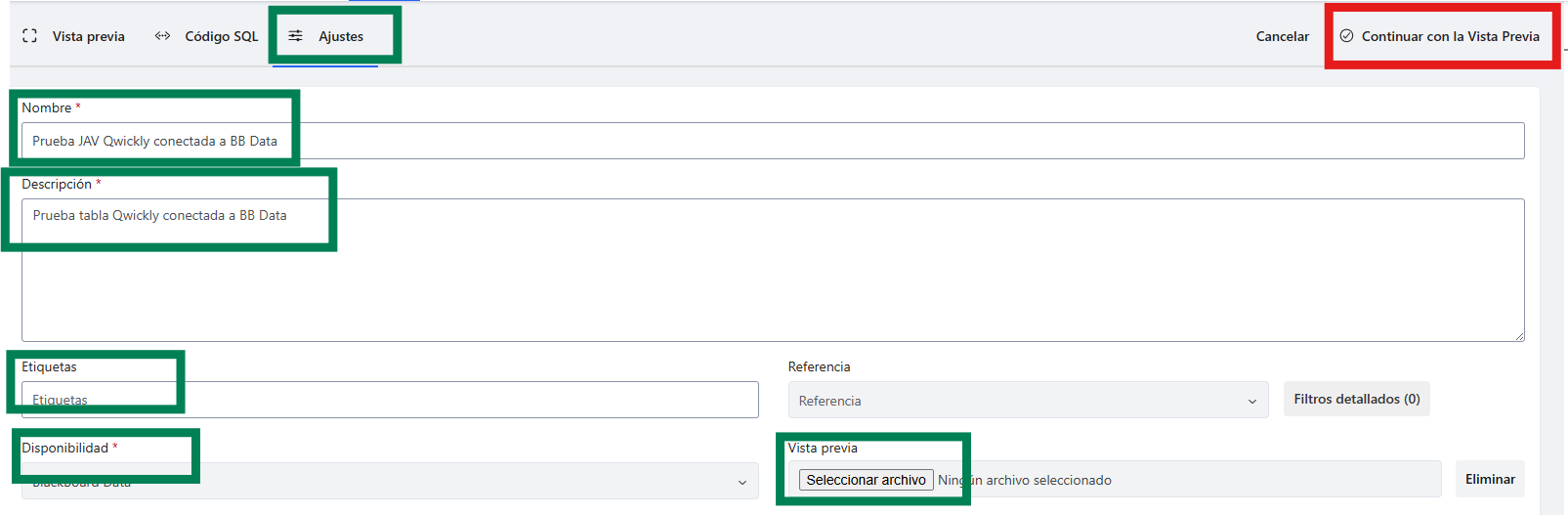
Task: Click inside the Descripción text area
Action: point(773,271)
